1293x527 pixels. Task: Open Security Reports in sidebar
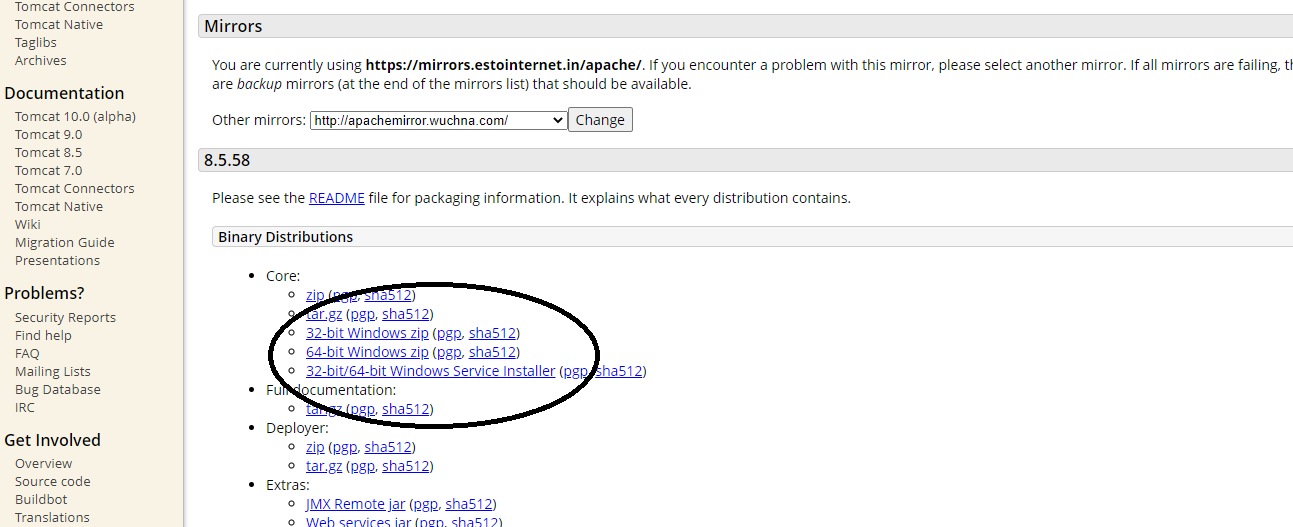[65, 317]
